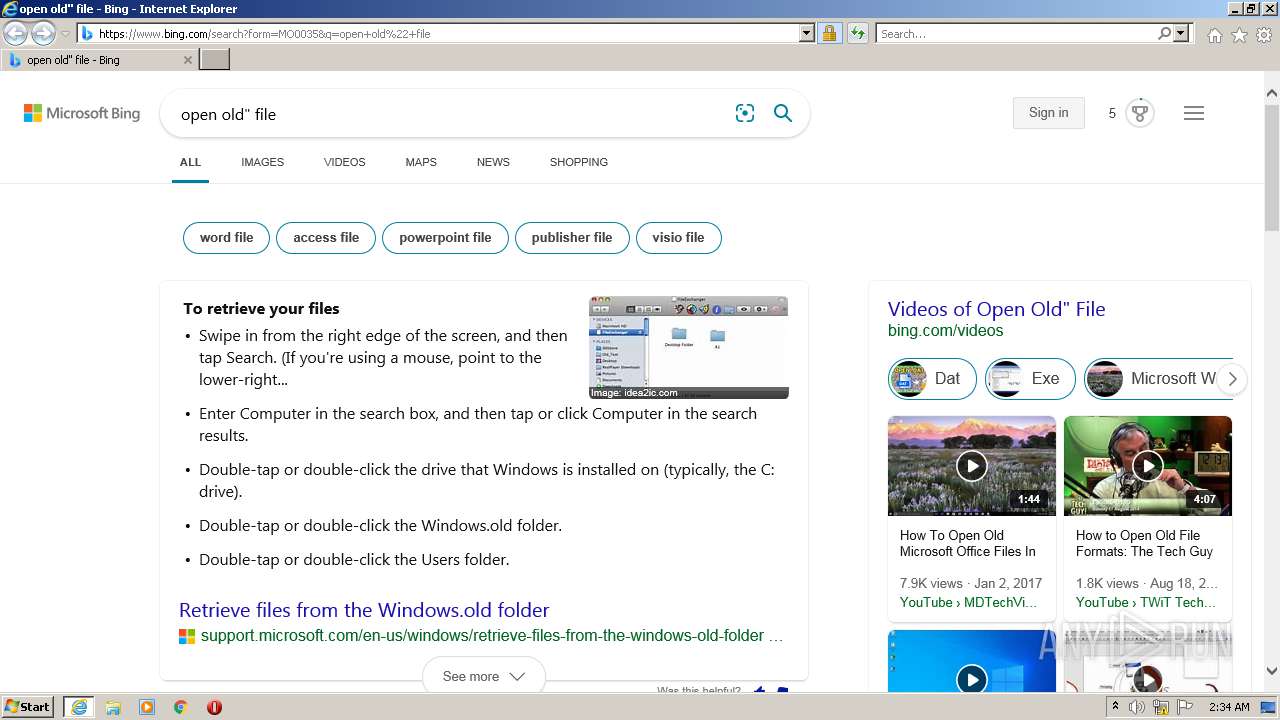The width and height of the screenshot is (1280, 720).
Task: Open Windows Explorer folder taskbar icon
Action: click(x=113, y=707)
